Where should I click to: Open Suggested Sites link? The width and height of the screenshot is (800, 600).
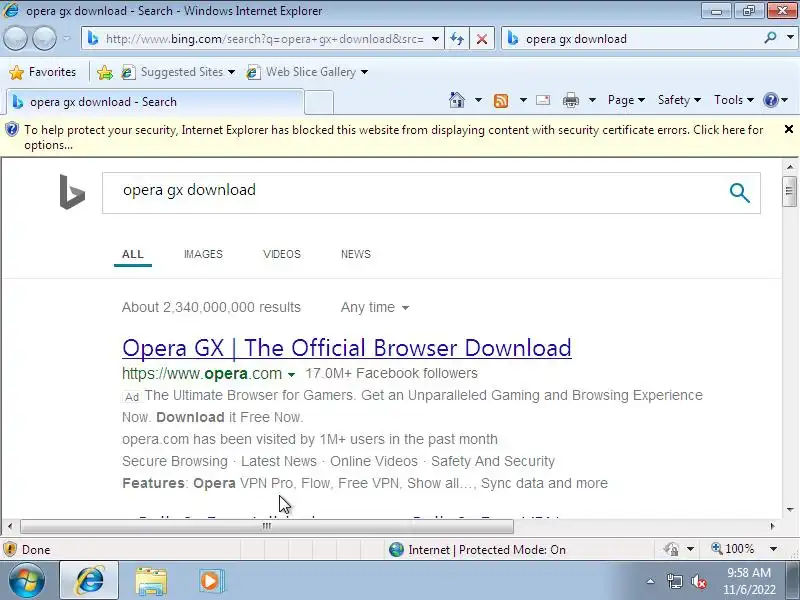[178, 72]
